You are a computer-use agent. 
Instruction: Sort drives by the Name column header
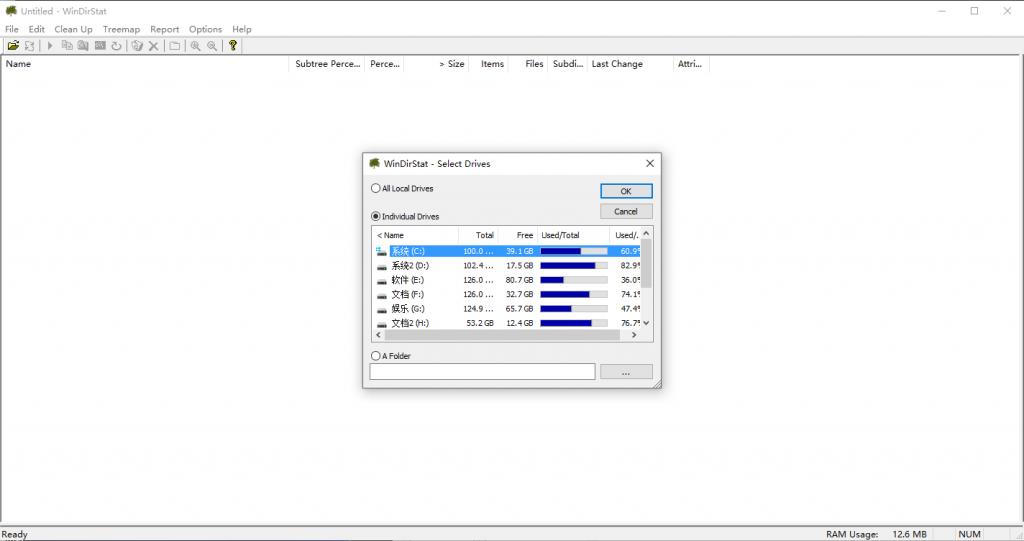(415, 235)
